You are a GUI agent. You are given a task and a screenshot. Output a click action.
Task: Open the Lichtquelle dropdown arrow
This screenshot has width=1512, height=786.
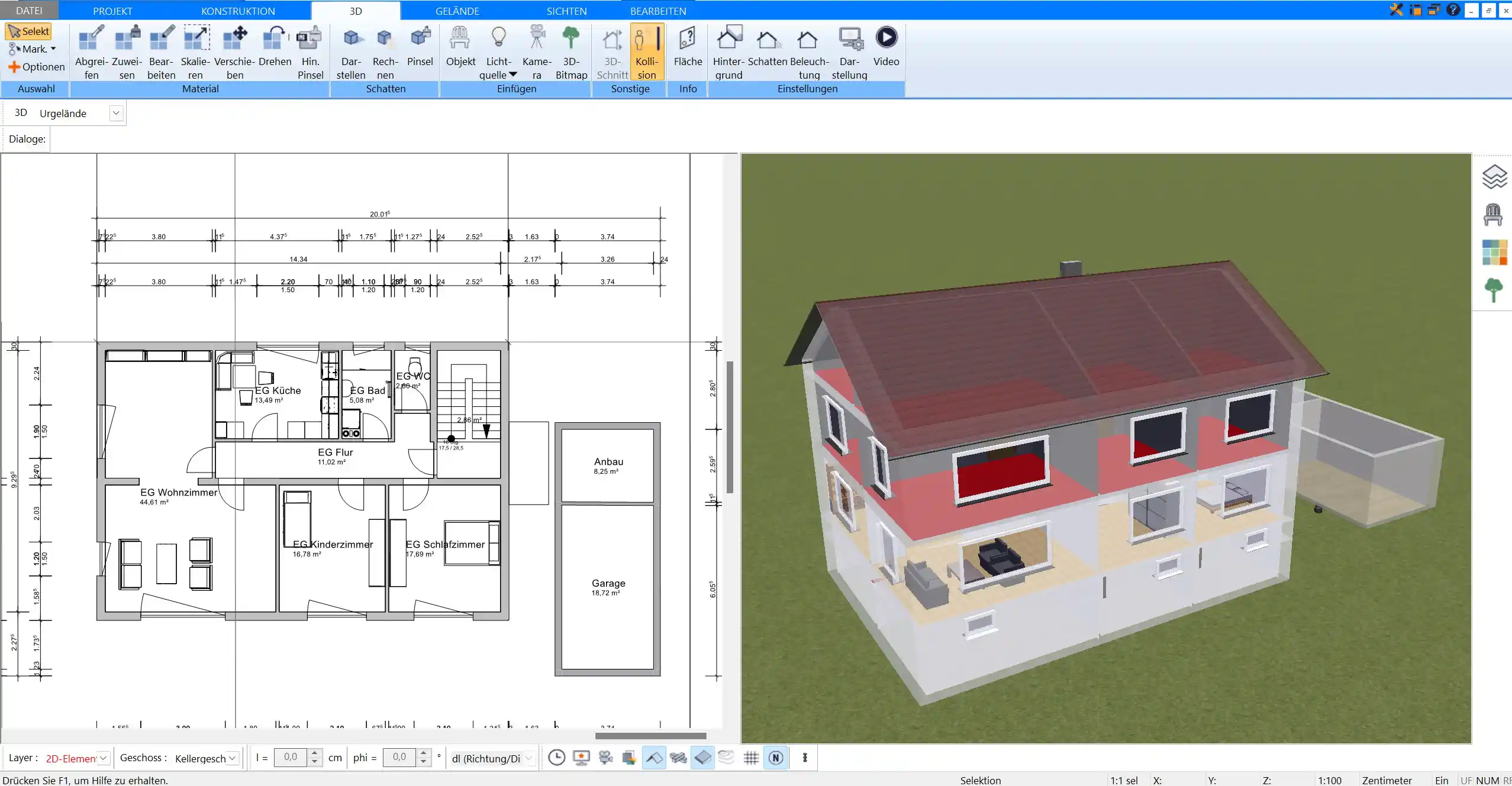(513, 75)
